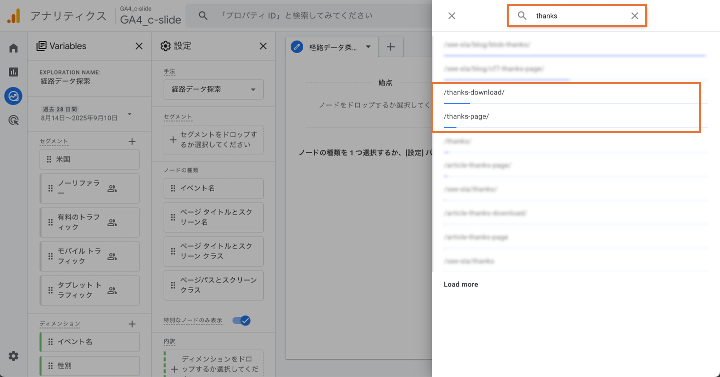The height and width of the screenshot is (377, 720).
Task: Click the segment drop zone in 設定
Action: tap(214, 140)
